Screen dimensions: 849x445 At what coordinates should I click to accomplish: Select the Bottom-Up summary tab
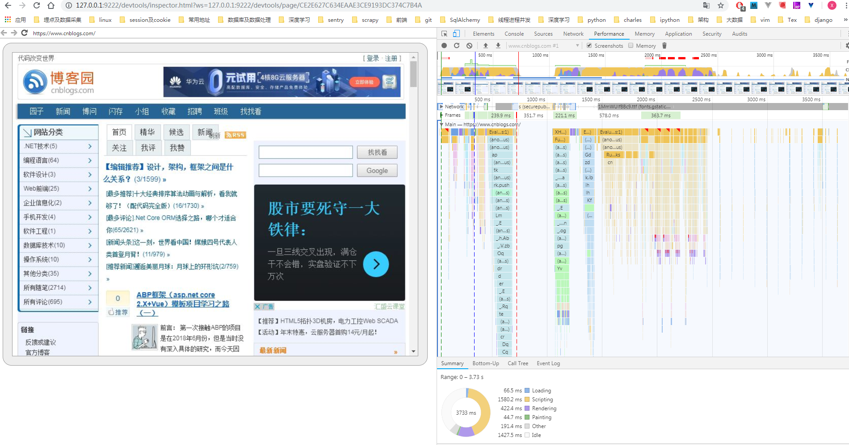click(x=486, y=363)
